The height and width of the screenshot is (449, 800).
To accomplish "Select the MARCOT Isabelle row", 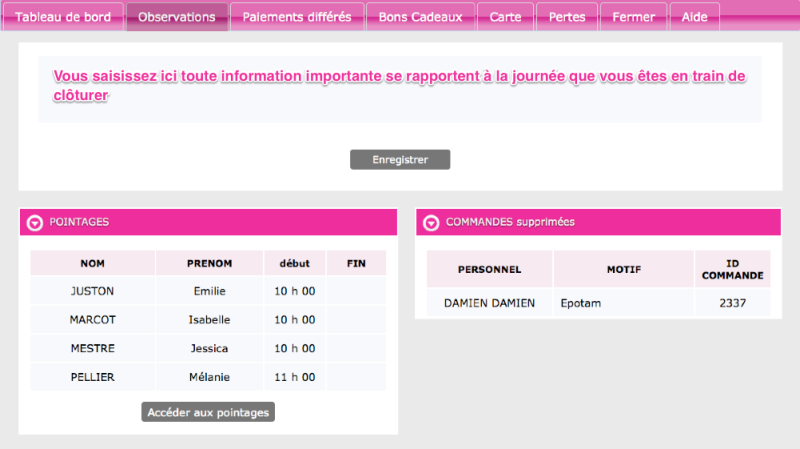I will [x=208, y=320].
